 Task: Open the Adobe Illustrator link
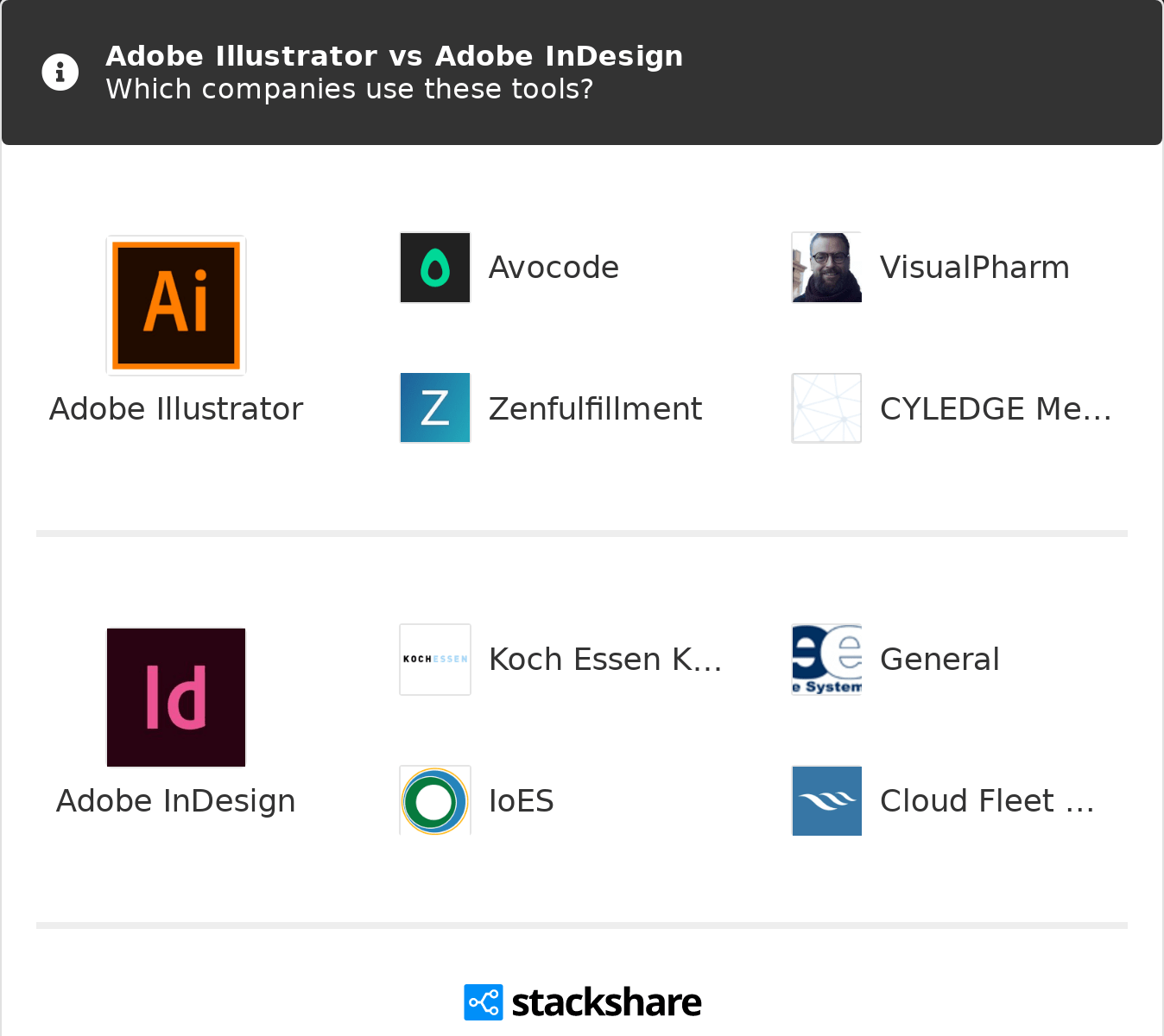175,408
